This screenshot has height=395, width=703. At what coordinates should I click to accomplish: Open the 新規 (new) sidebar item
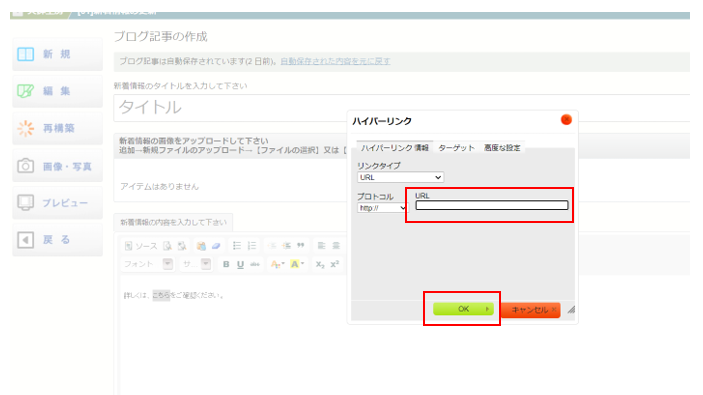point(57,54)
